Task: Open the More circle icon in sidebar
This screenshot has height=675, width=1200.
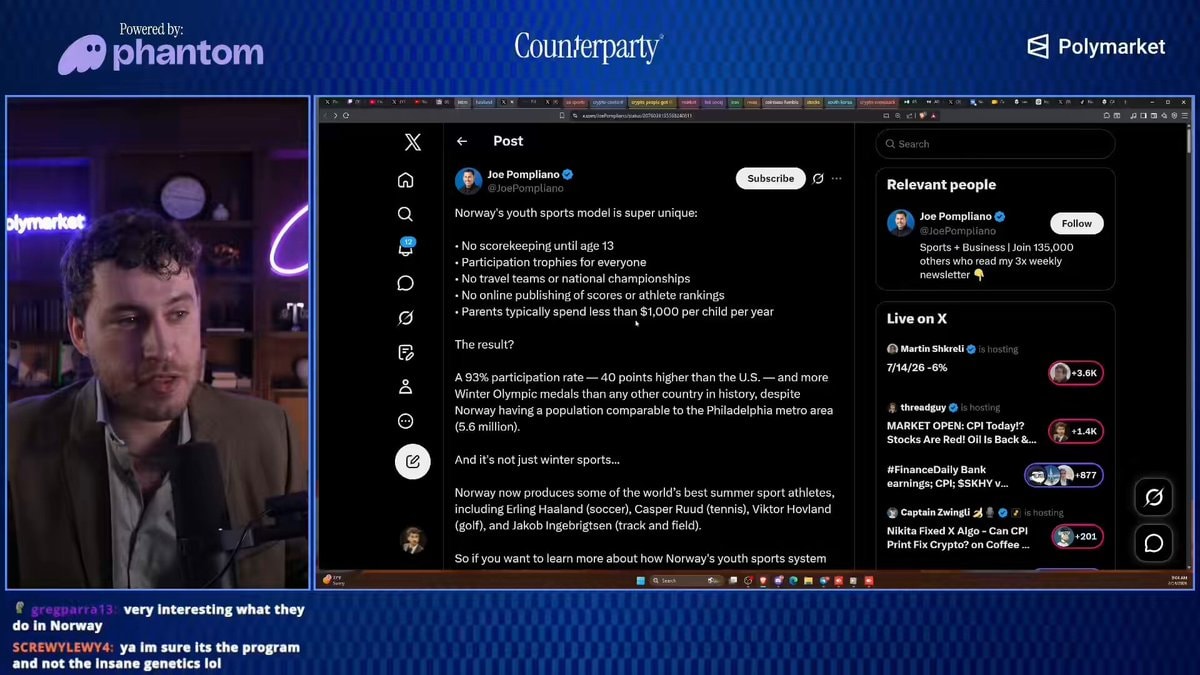Action: [405, 421]
